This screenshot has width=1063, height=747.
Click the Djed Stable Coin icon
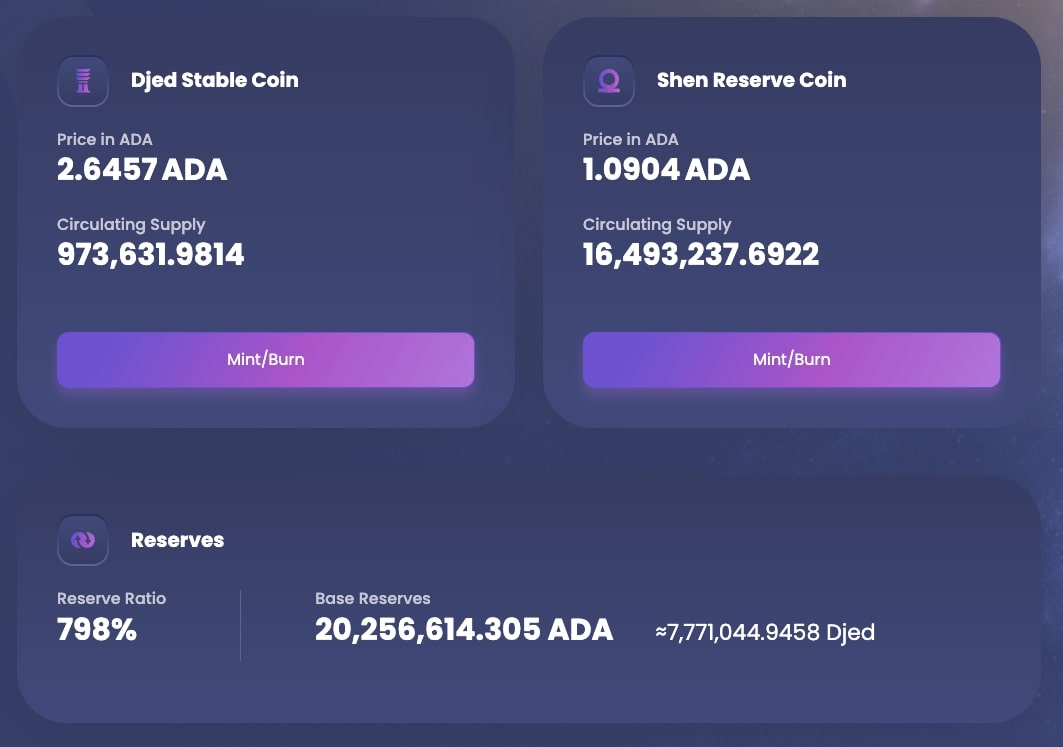[x=83, y=81]
